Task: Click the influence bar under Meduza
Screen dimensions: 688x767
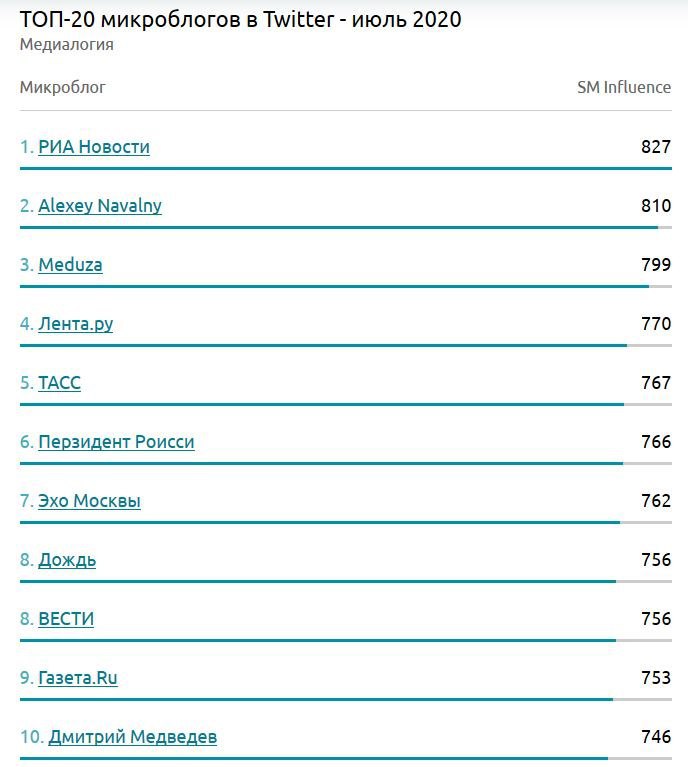Action: click(x=345, y=287)
